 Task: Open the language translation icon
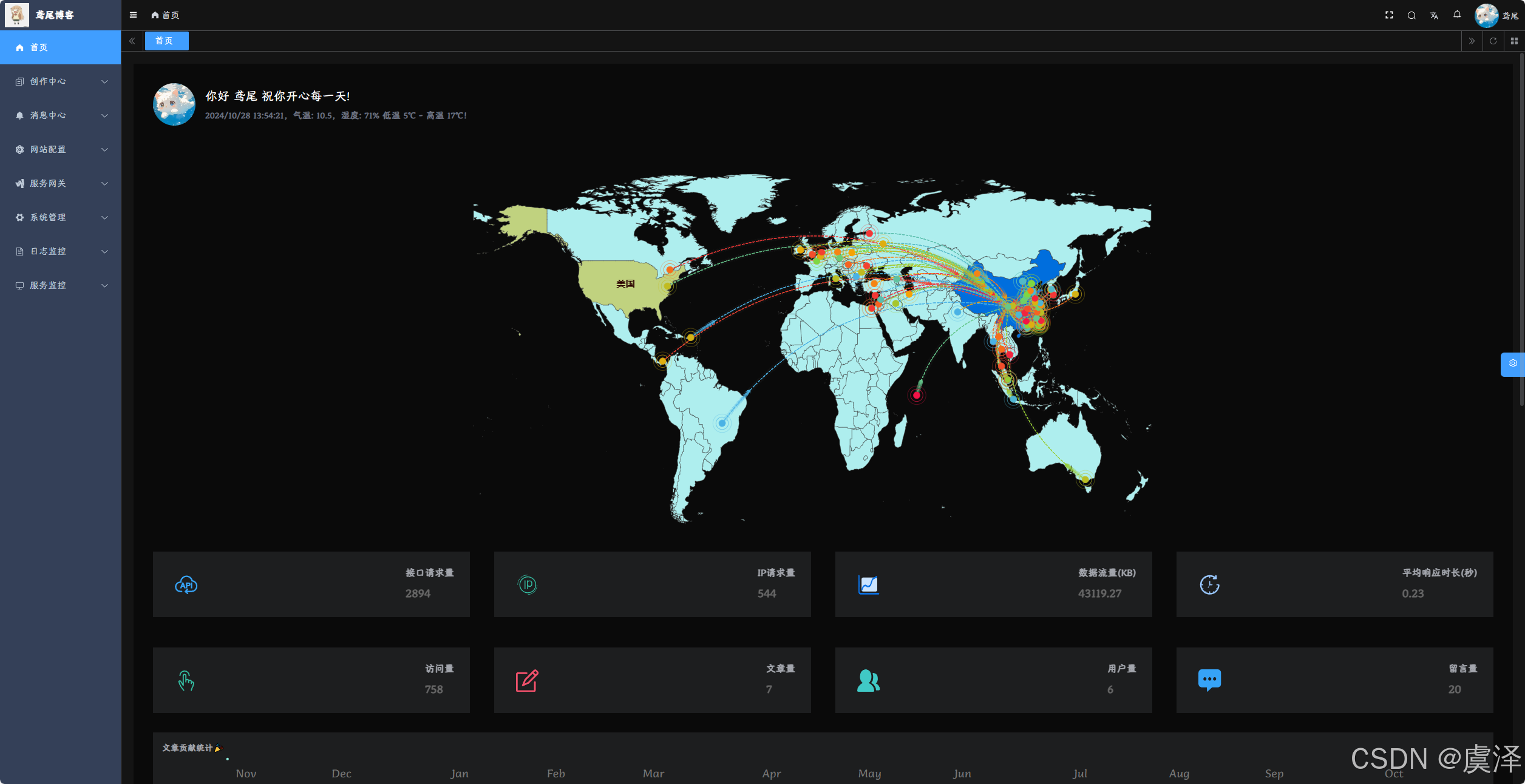pyautogui.click(x=1434, y=15)
